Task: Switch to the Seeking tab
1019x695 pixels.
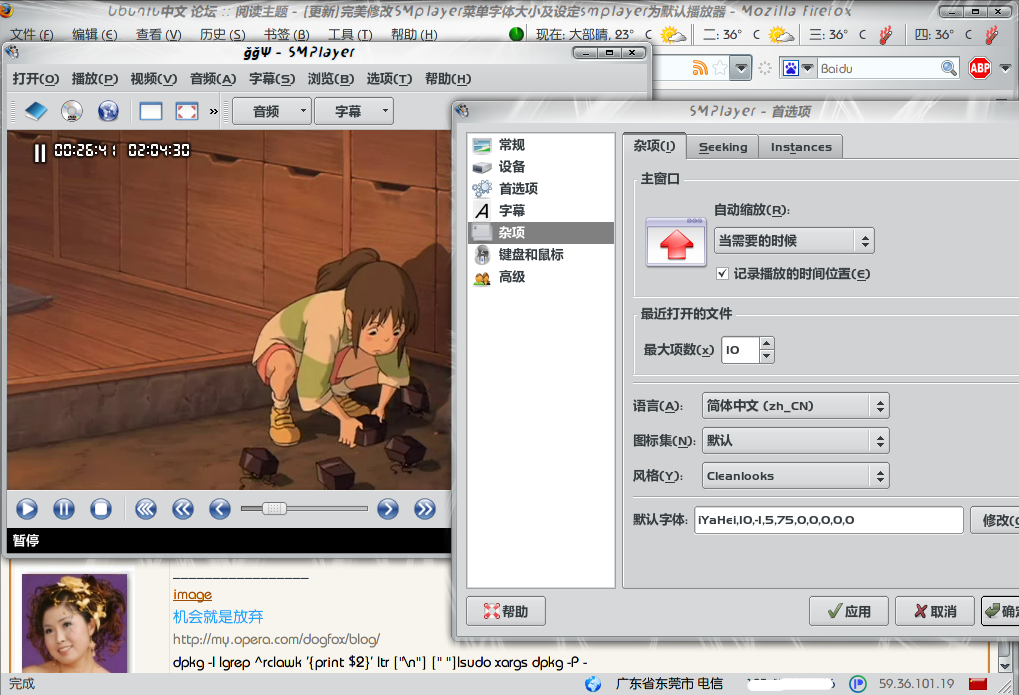Action: (723, 148)
